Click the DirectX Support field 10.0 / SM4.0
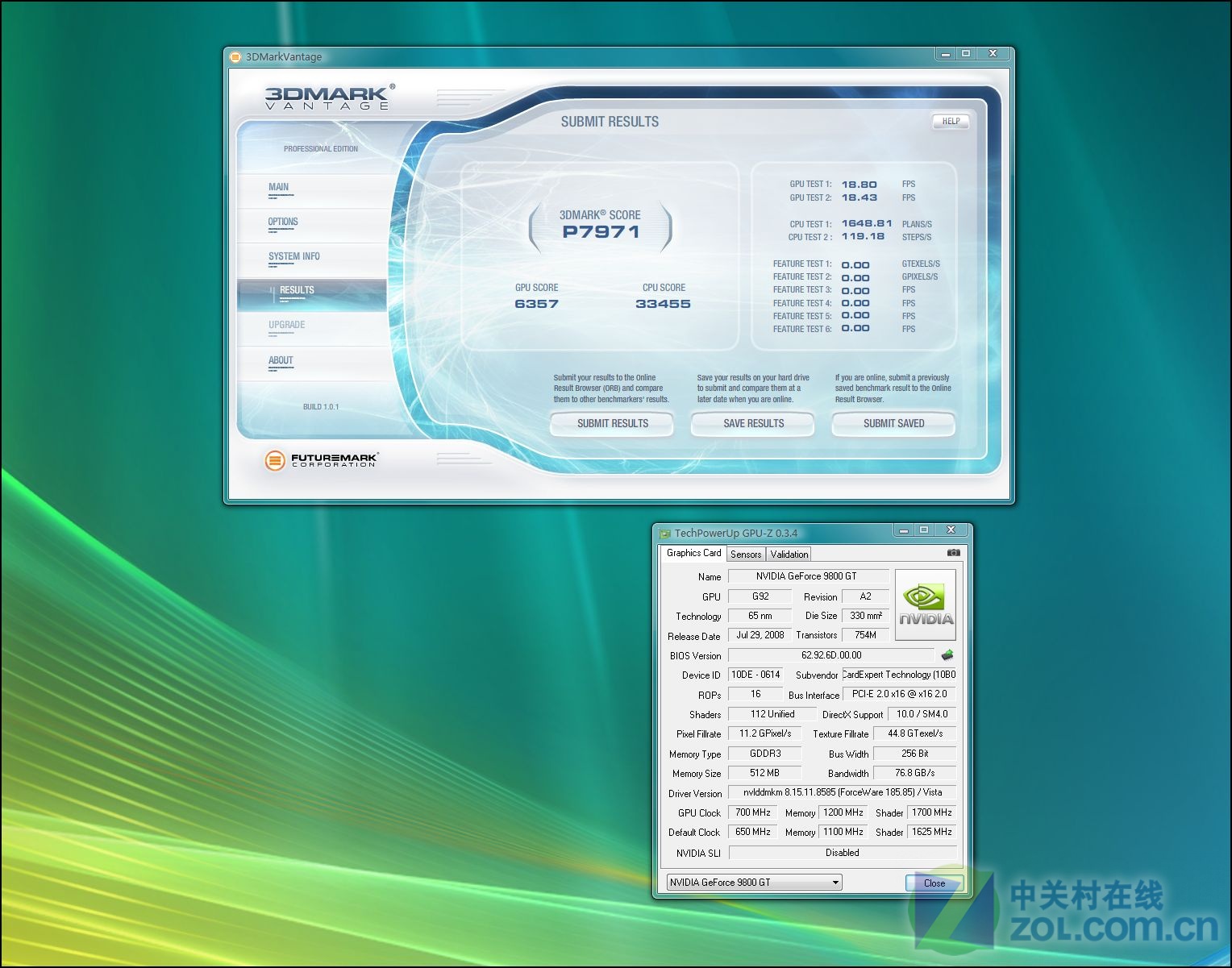Viewport: 1232px width, 968px height. (x=922, y=714)
